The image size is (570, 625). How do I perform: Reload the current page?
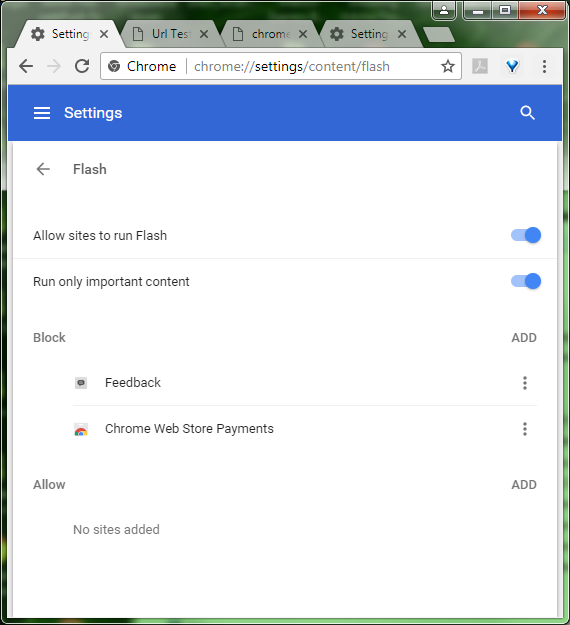tap(82, 66)
